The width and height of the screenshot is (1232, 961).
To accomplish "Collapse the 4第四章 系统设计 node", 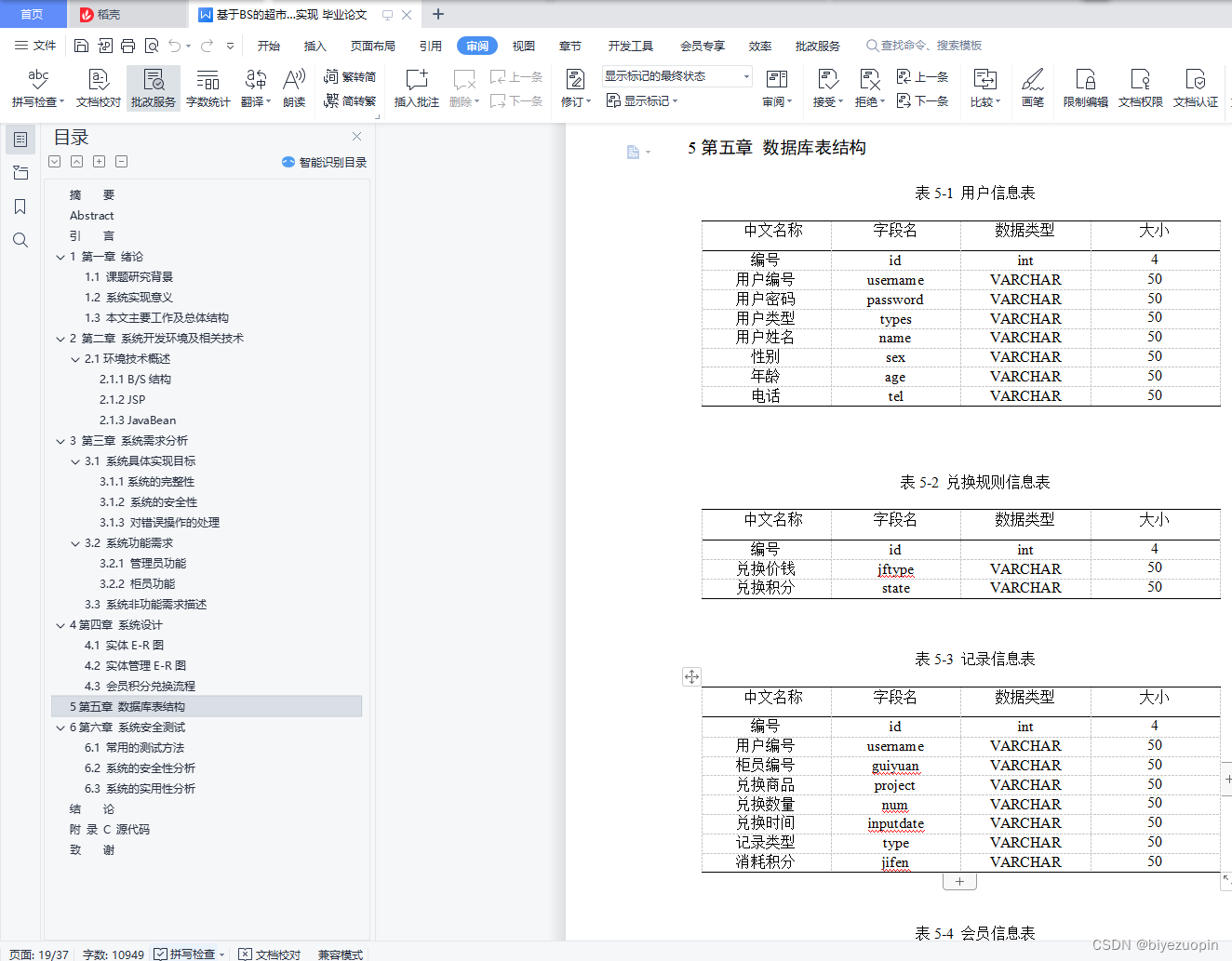I will click(60, 625).
